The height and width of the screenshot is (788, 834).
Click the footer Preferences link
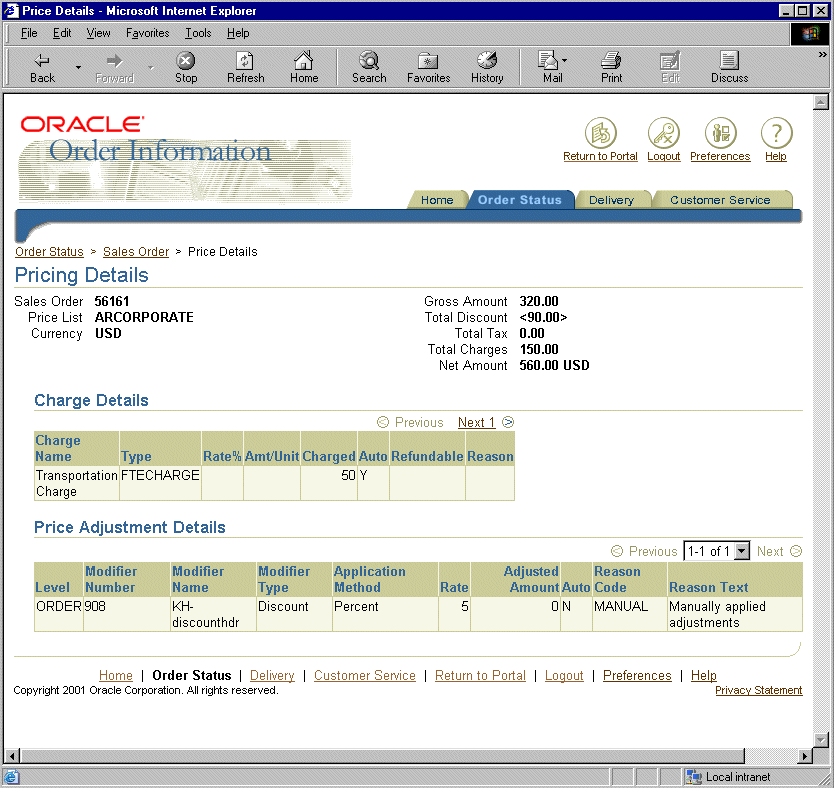coord(637,675)
